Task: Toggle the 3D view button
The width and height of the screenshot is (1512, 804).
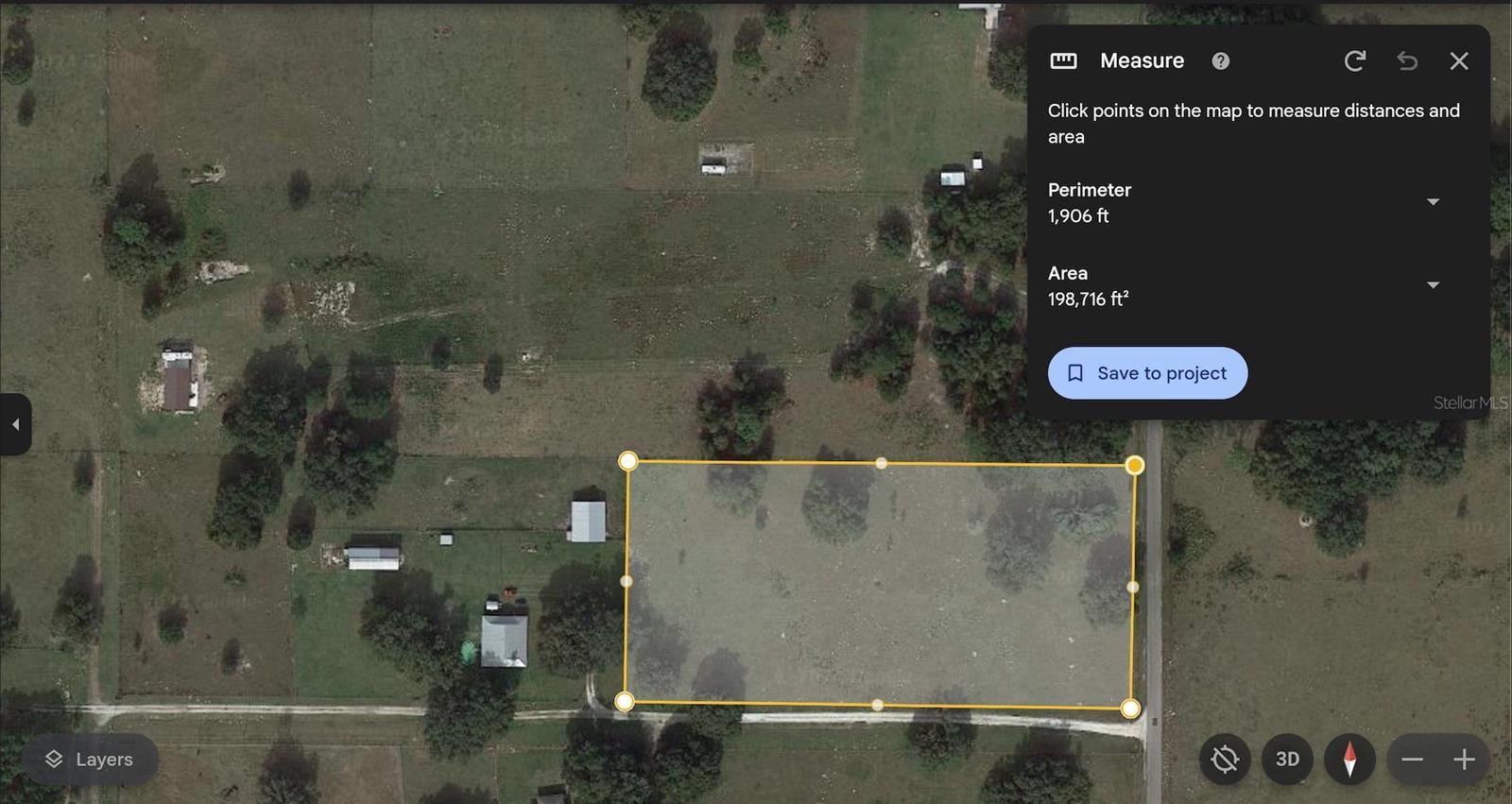Action: tap(1287, 760)
